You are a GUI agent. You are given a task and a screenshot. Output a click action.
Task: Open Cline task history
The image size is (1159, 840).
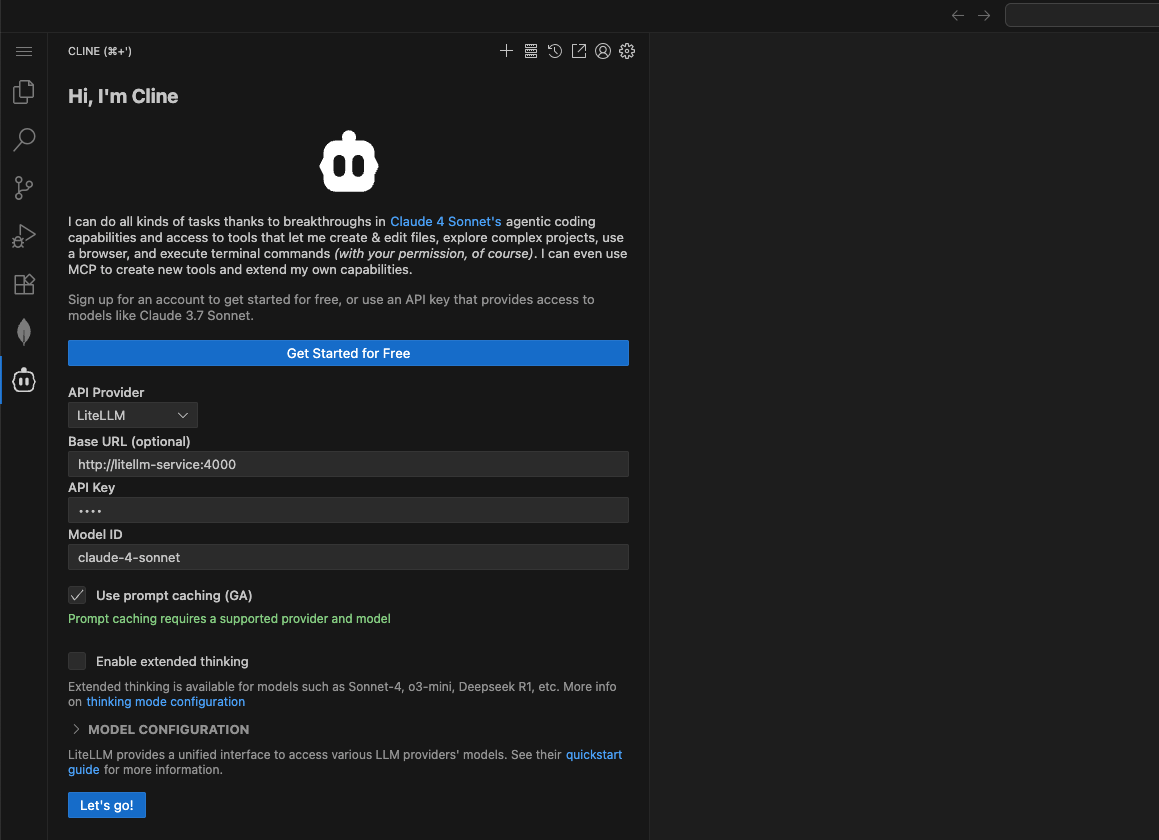coord(555,51)
